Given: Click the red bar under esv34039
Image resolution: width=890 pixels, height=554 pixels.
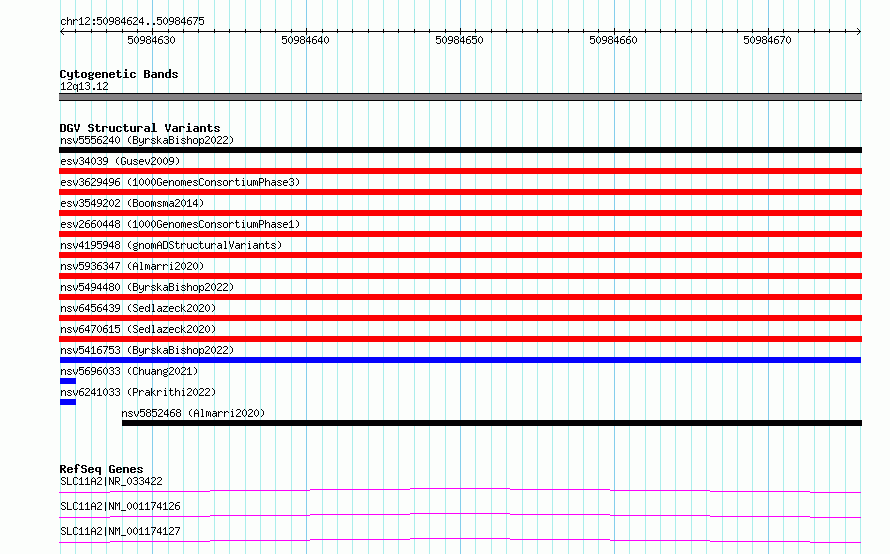Looking at the screenshot, I should click(x=460, y=171).
